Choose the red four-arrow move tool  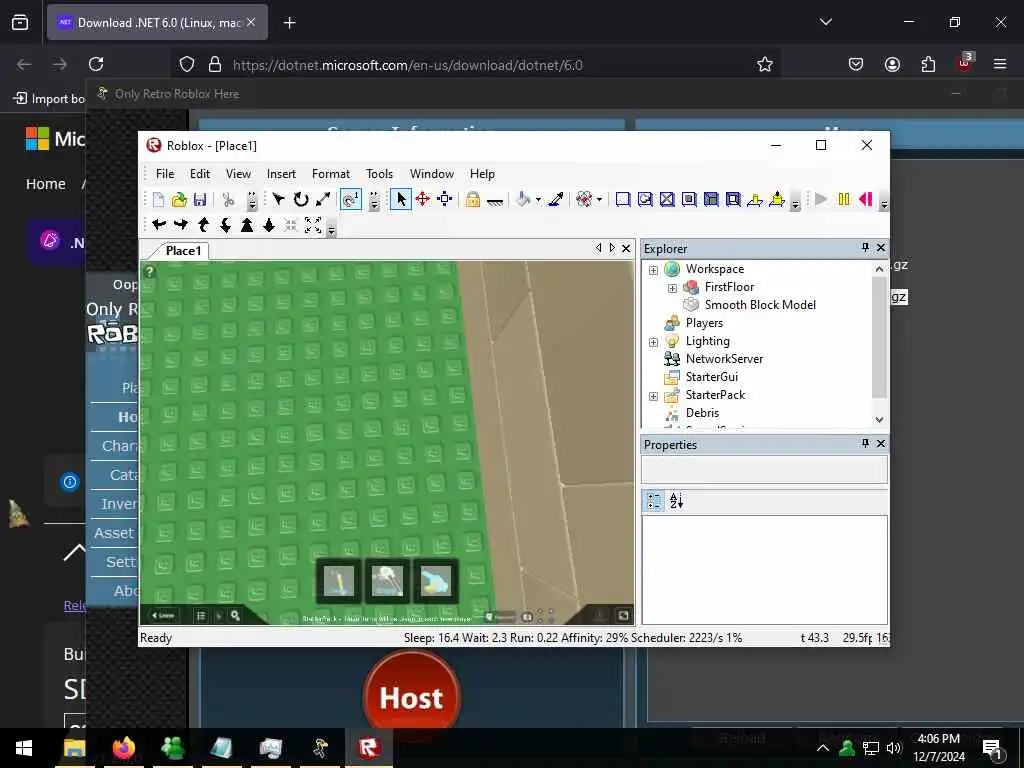[423, 200]
